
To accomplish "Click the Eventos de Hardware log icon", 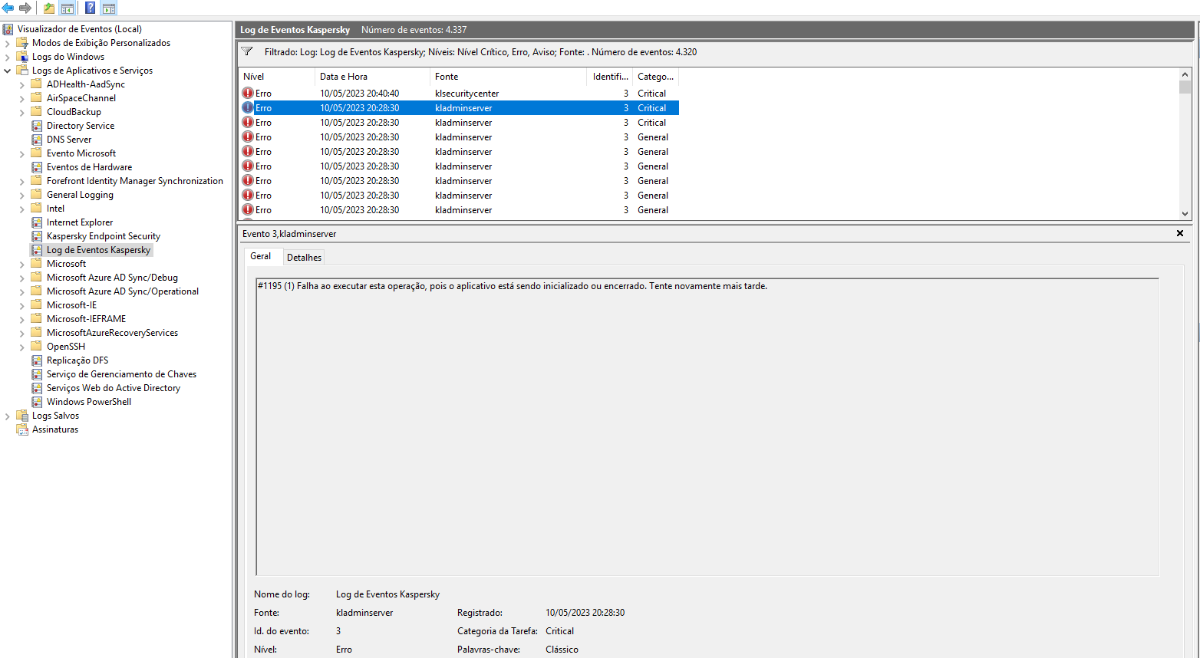I will pos(37,167).
